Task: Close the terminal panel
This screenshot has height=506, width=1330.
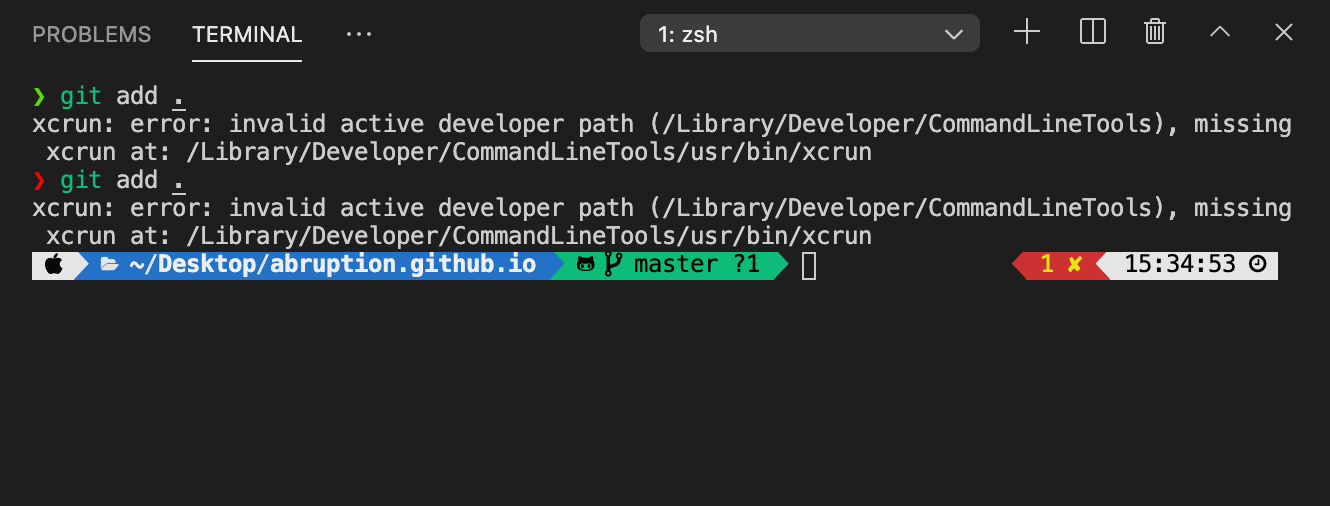Action: (1284, 32)
